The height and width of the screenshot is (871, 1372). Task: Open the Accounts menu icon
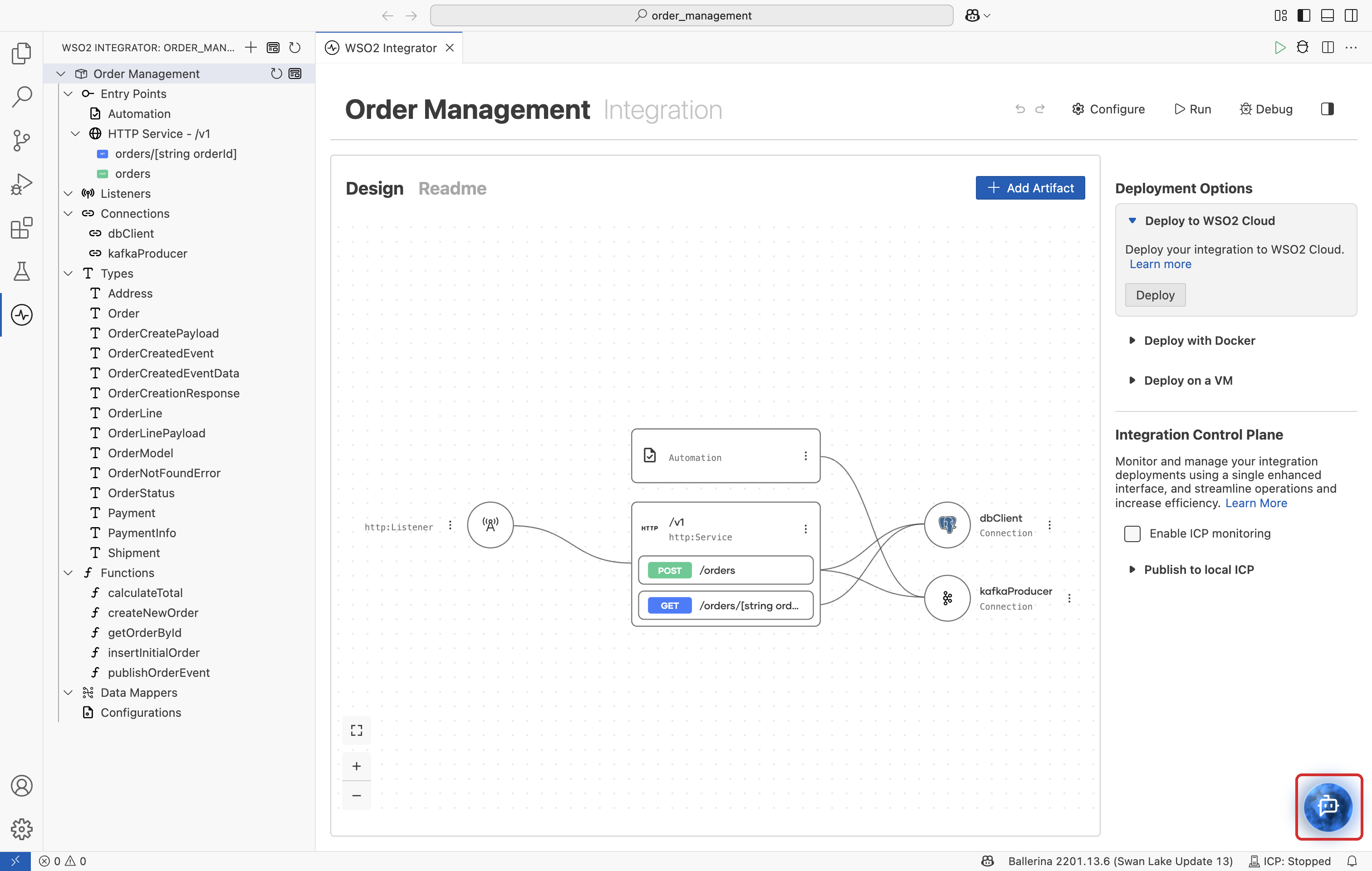click(x=22, y=786)
